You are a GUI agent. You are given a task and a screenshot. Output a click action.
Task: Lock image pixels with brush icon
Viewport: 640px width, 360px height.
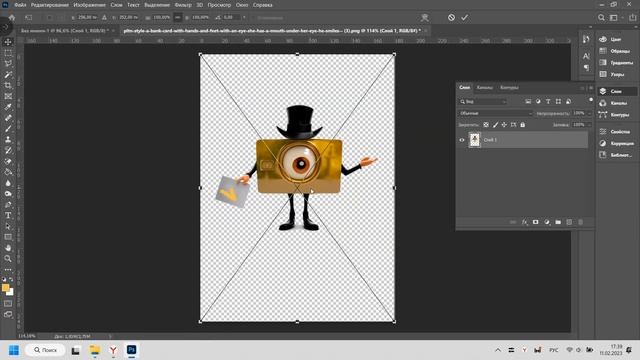[495, 125]
